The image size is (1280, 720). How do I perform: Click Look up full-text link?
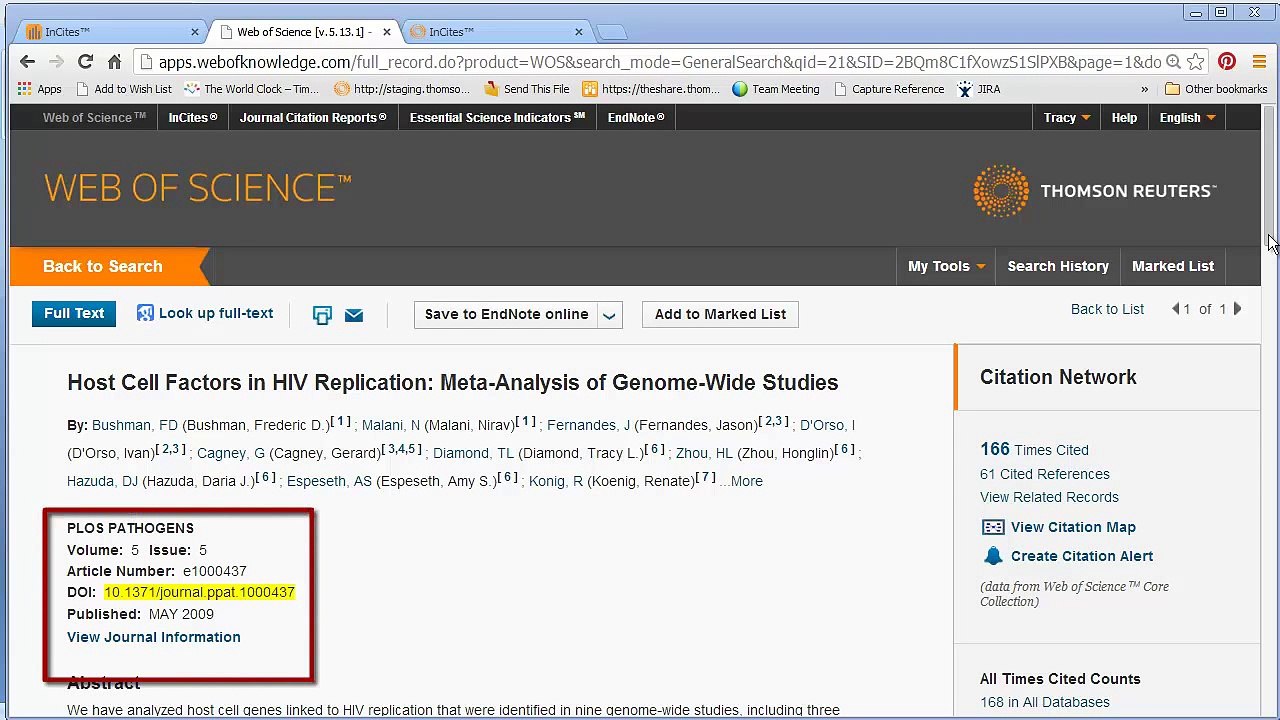pyautogui.click(x=216, y=313)
